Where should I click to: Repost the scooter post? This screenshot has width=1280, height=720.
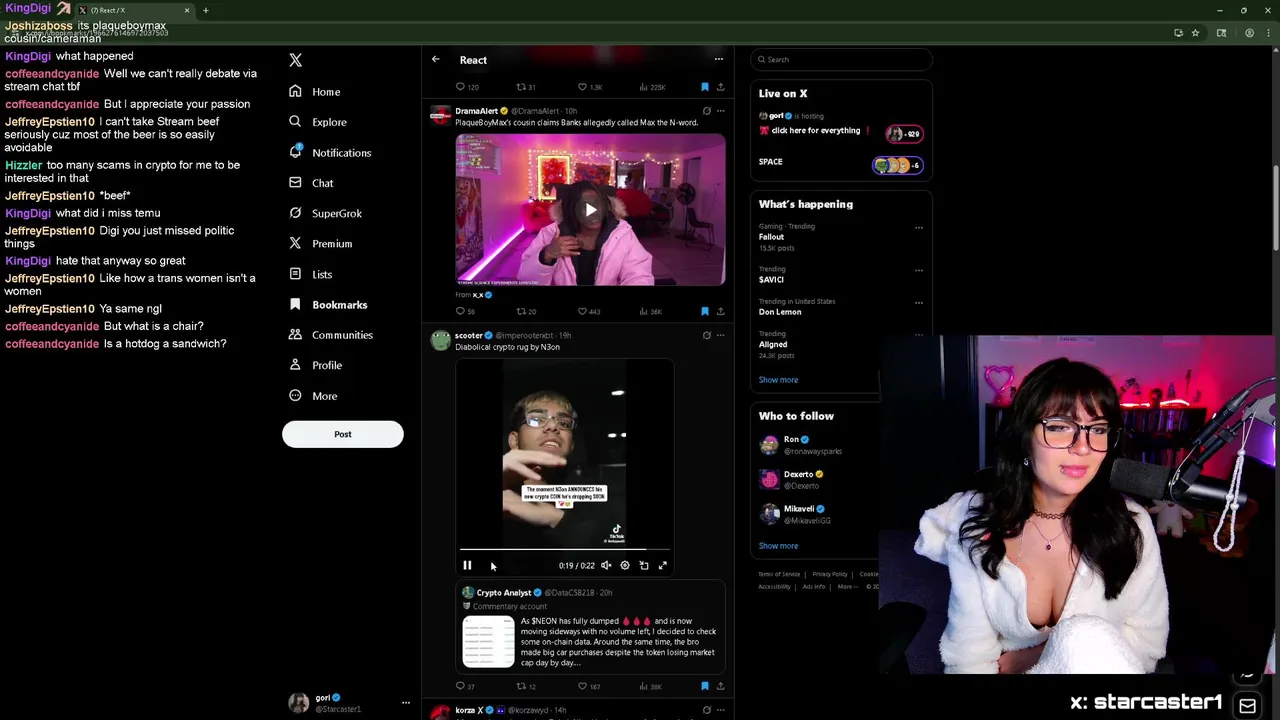click(x=526, y=686)
